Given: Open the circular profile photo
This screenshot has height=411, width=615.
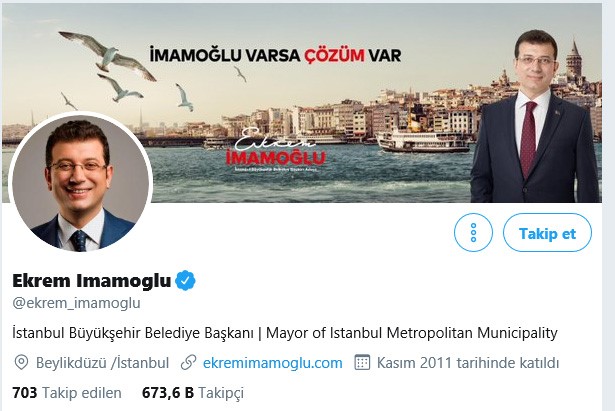Looking at the screenshot, I should [80, 184].
